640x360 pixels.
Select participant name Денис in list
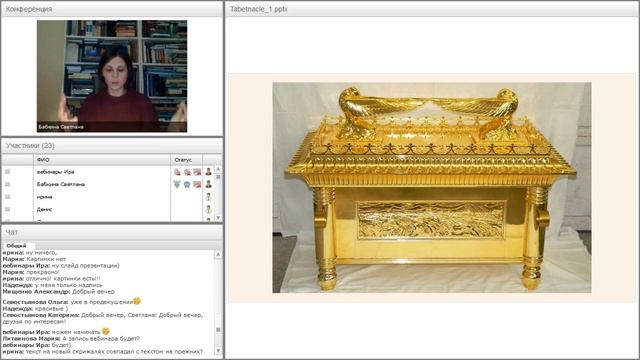(44, 209)
